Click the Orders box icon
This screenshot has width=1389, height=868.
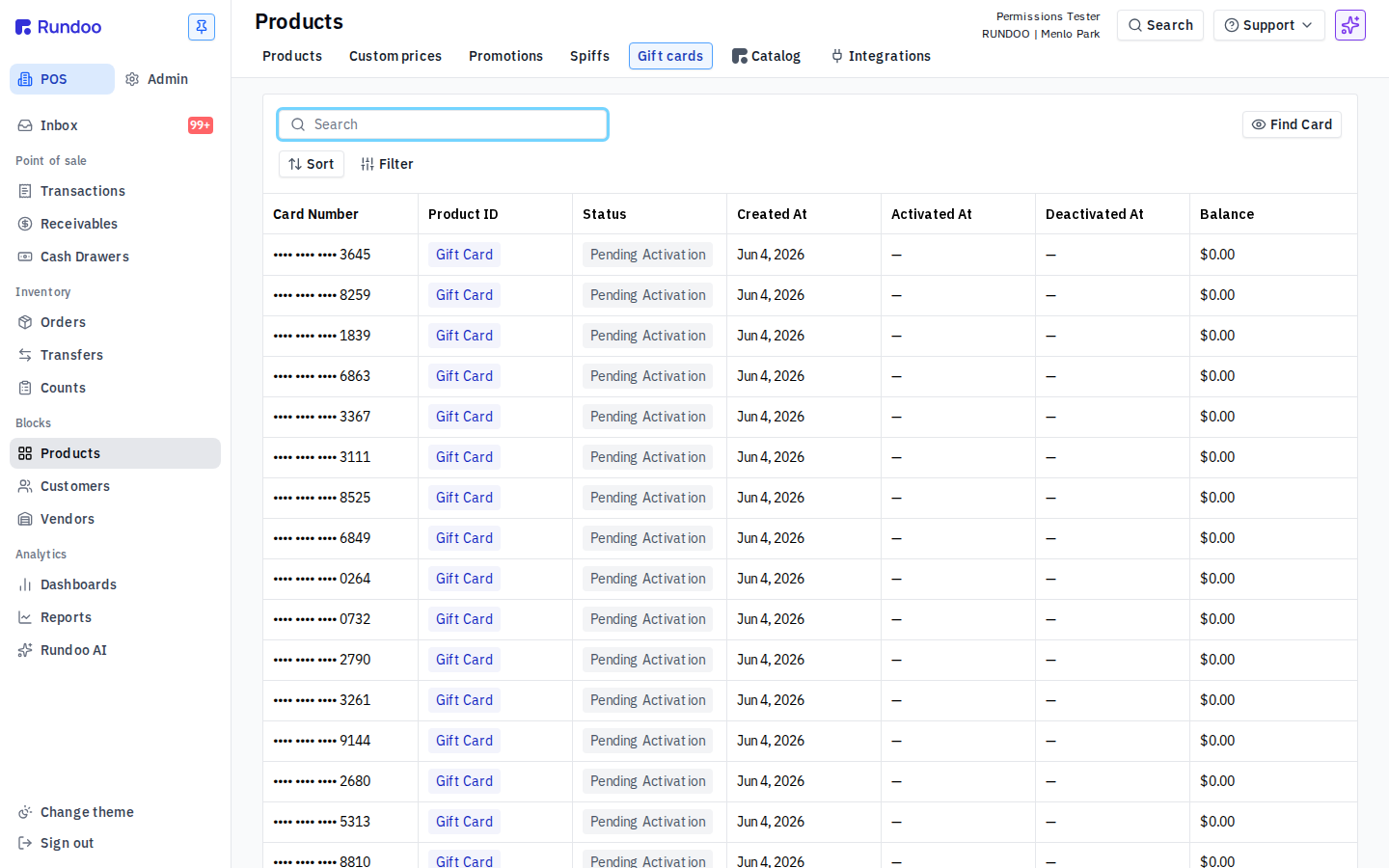[25, 322]
